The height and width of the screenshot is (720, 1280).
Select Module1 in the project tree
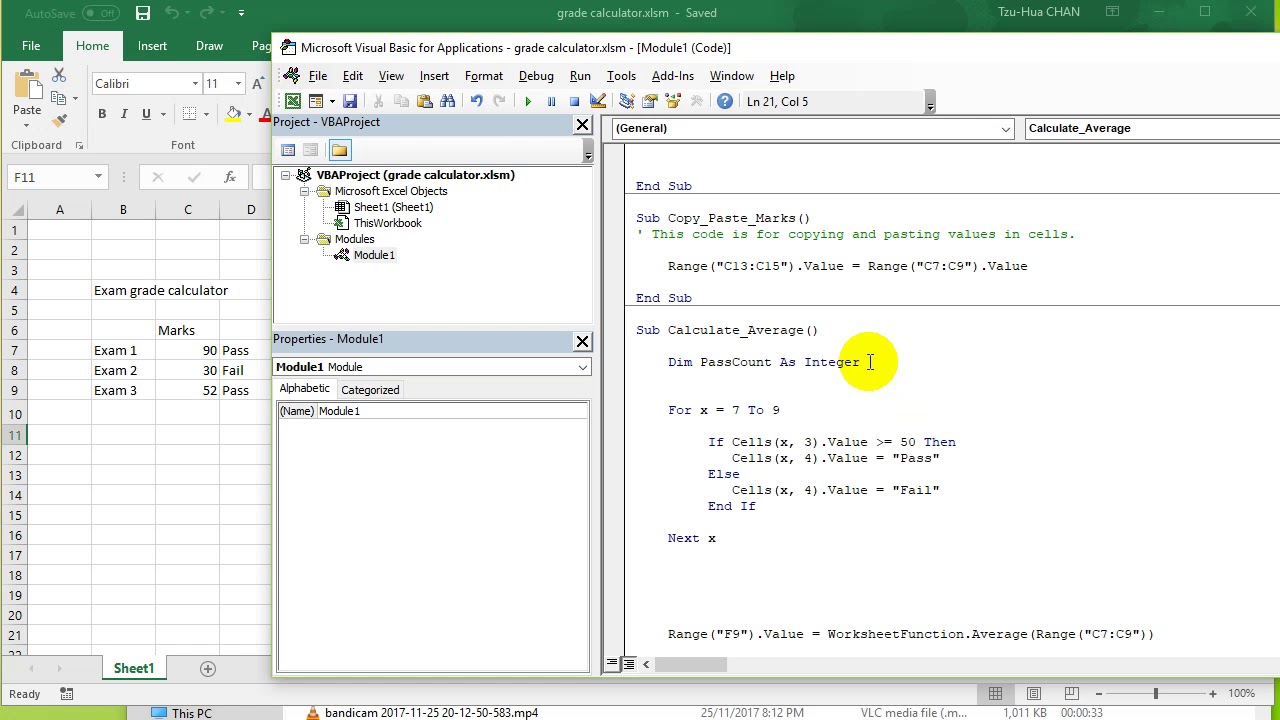coord(374,255)
